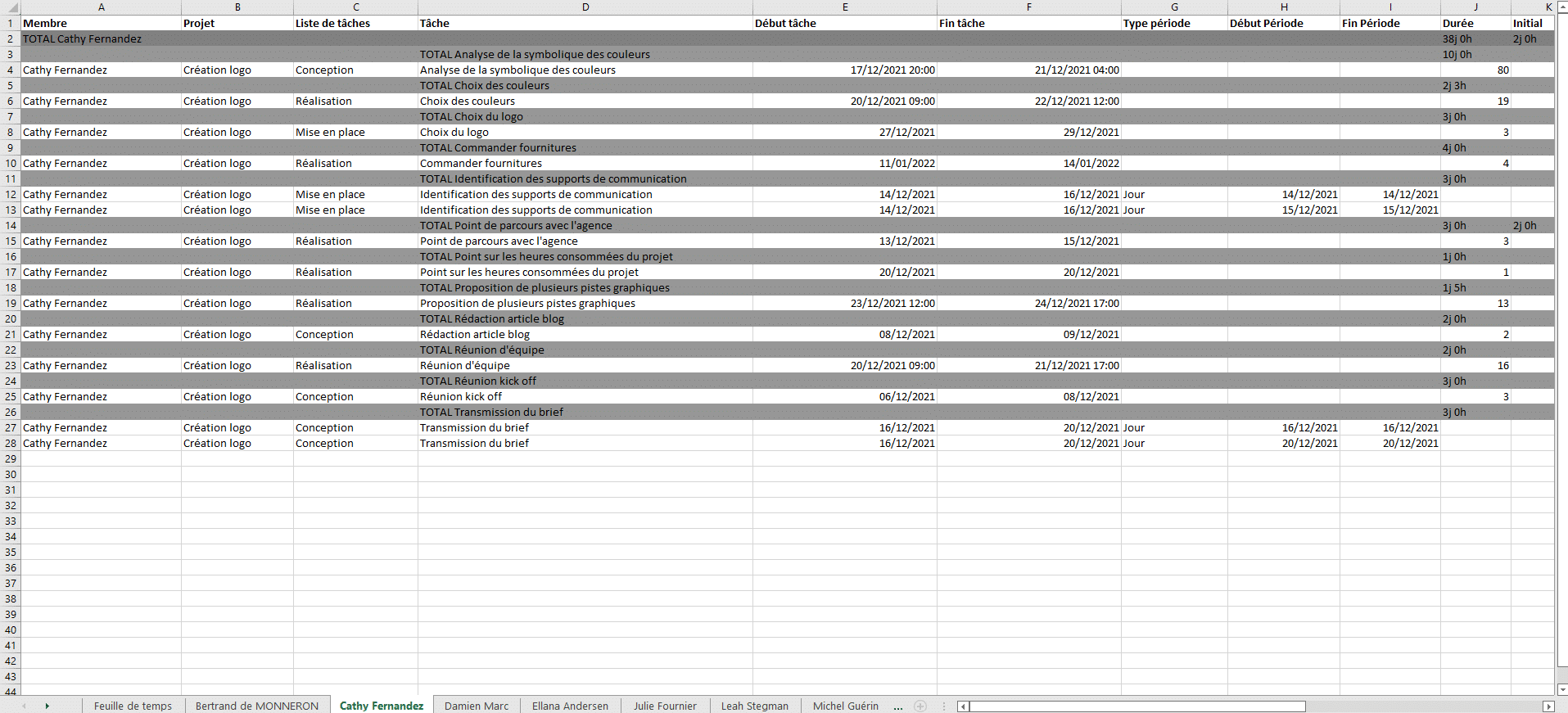
Task: Click the 1j 5h duration cell
Action: click(x=1475, y=287)
